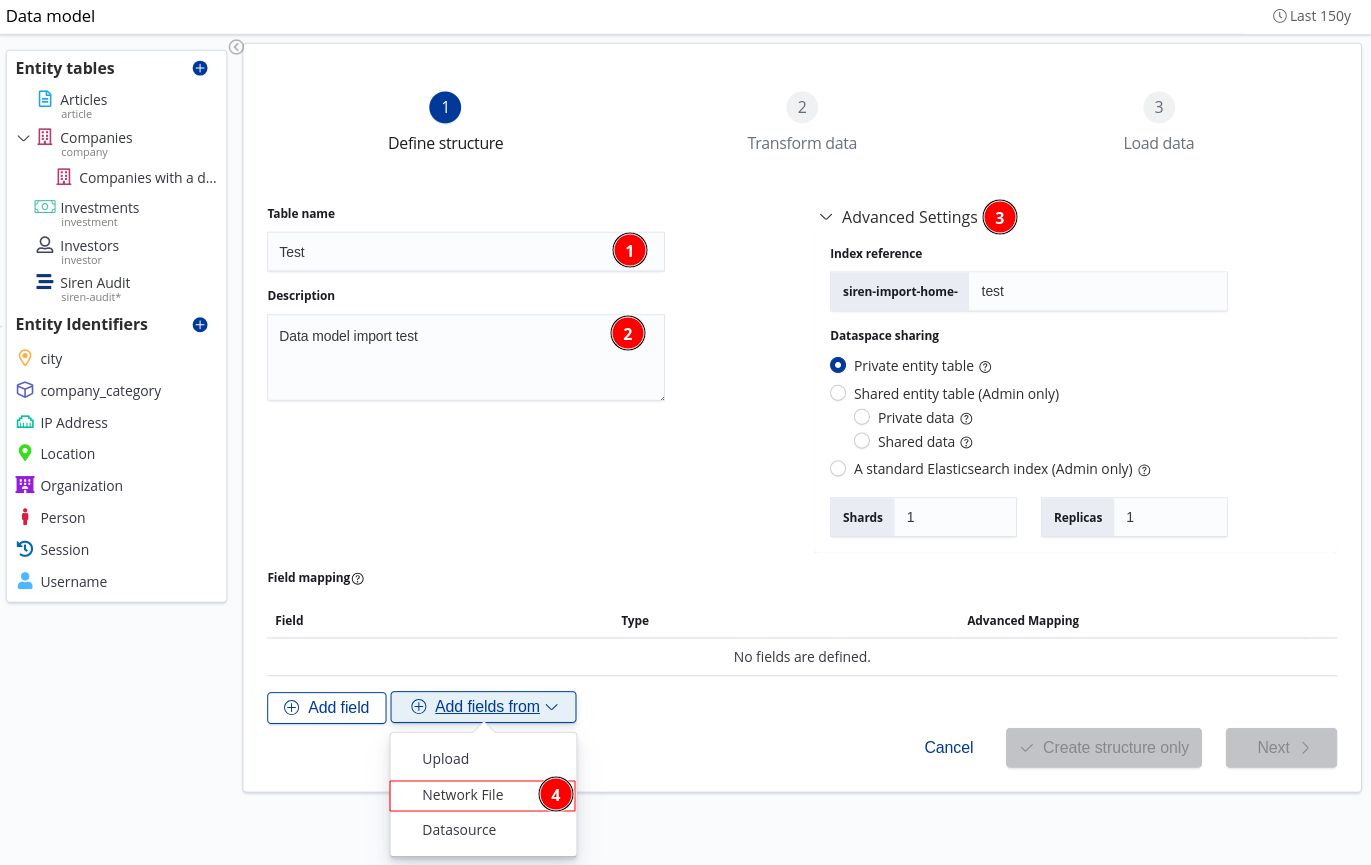Select Private entity table radio option
The height and width of the screenshot is (865, 1371).
[838, 366]
